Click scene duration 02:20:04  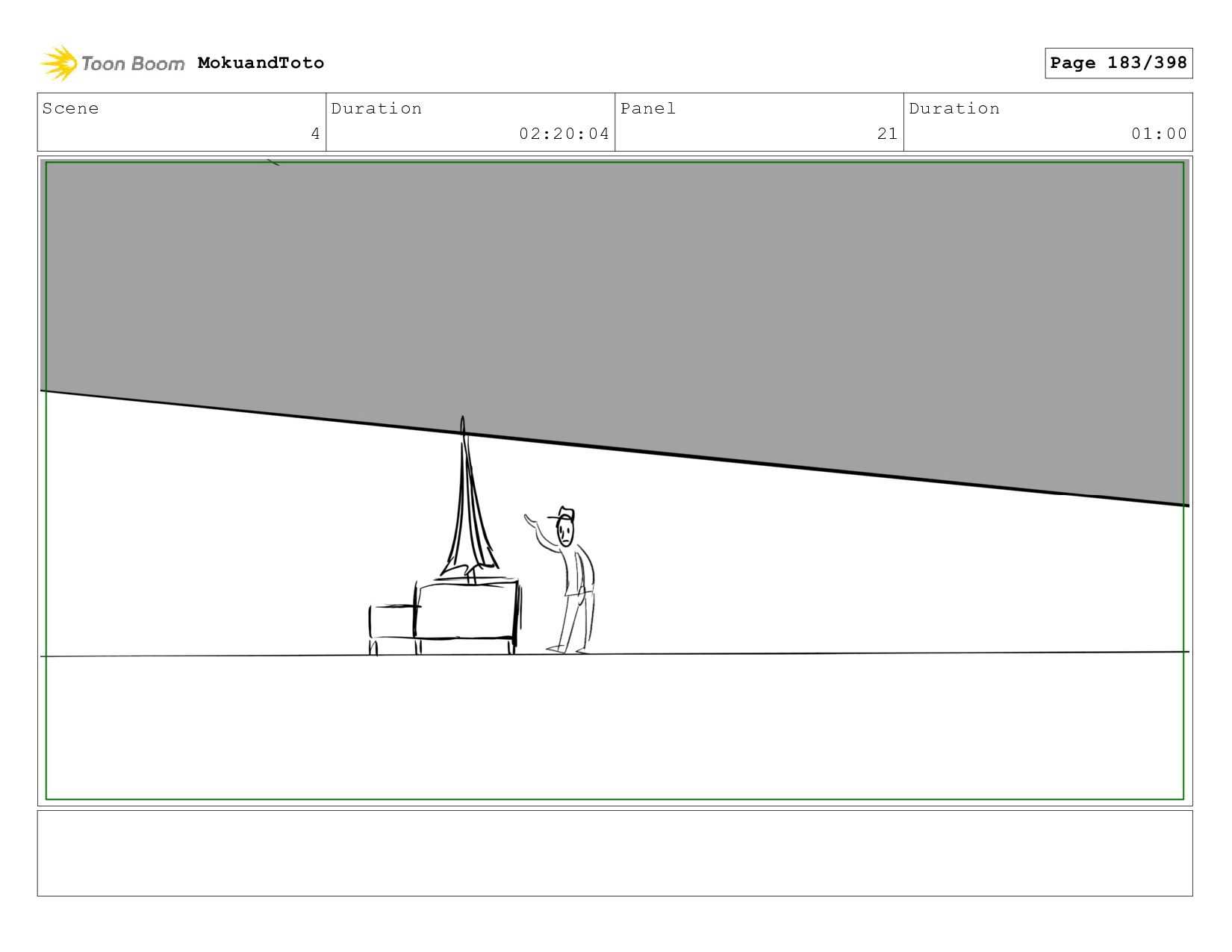click(x=564, y=134)
